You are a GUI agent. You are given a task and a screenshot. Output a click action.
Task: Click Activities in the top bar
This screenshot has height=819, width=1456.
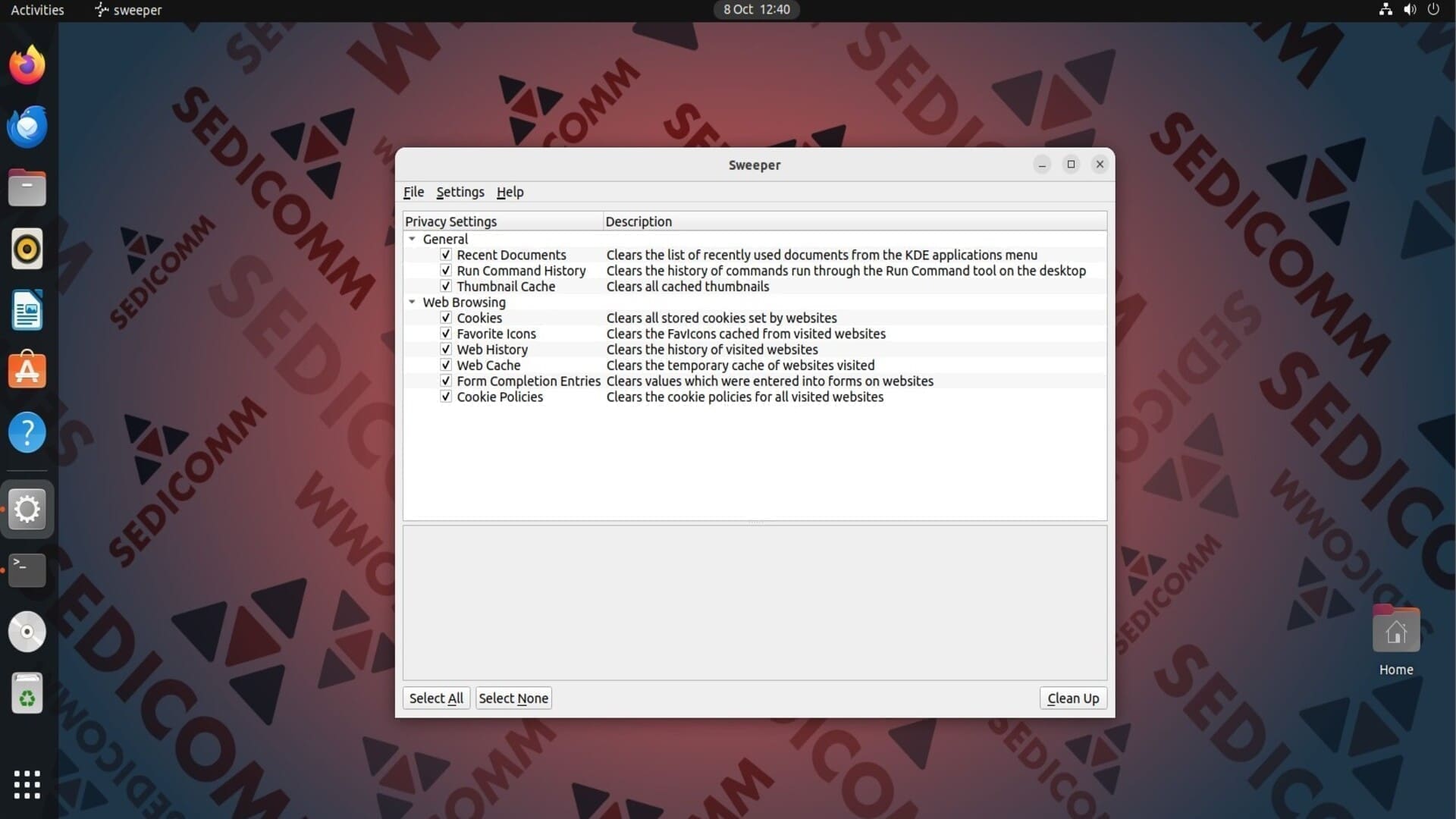point(37,10)
